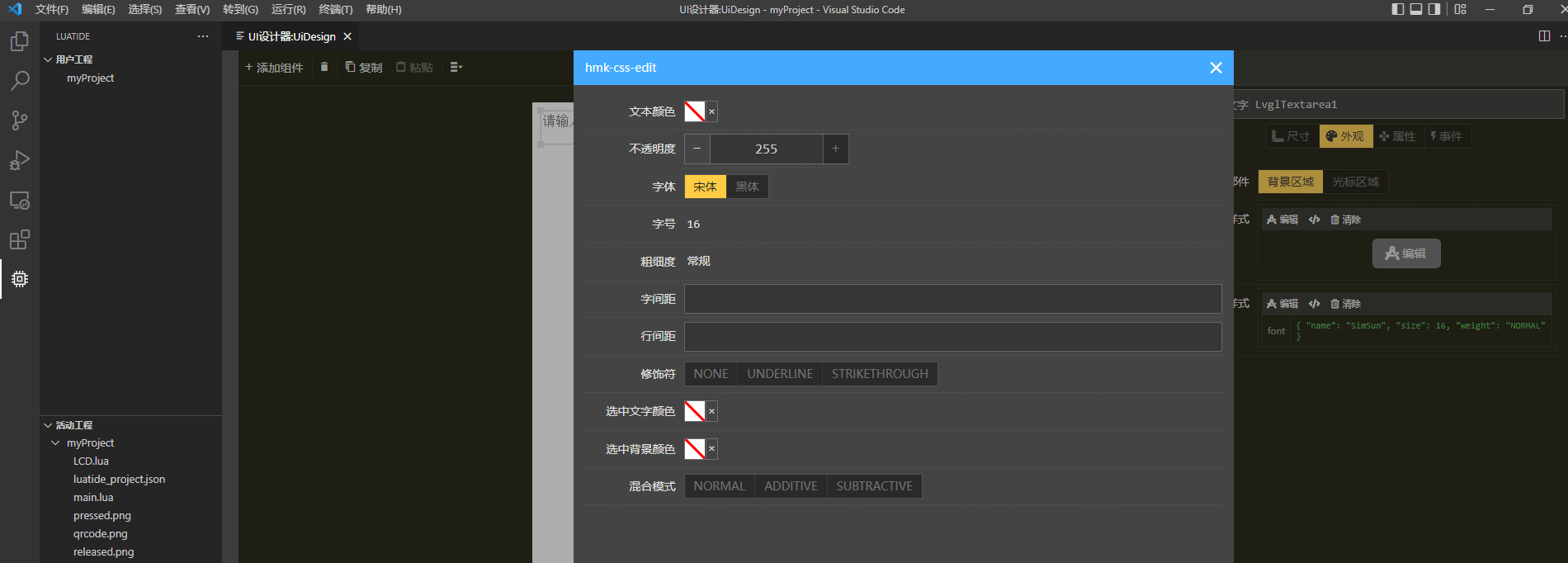This screenshot has height=563, width=1568.
Task: Choose UNDERLINE text decoration
Action: coord(780,374)
